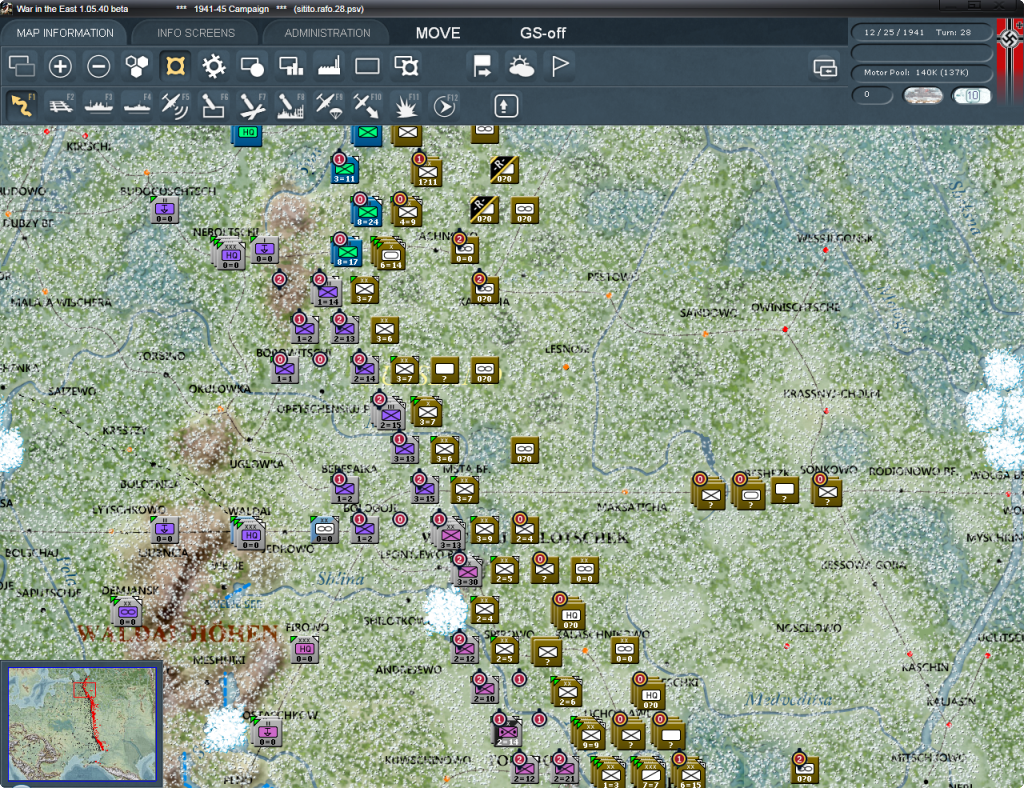Viewport: 1024px width, 788px height.
Task: Click the overlapping windows icon in top toolbar
Action: click(x=22, y=66)
